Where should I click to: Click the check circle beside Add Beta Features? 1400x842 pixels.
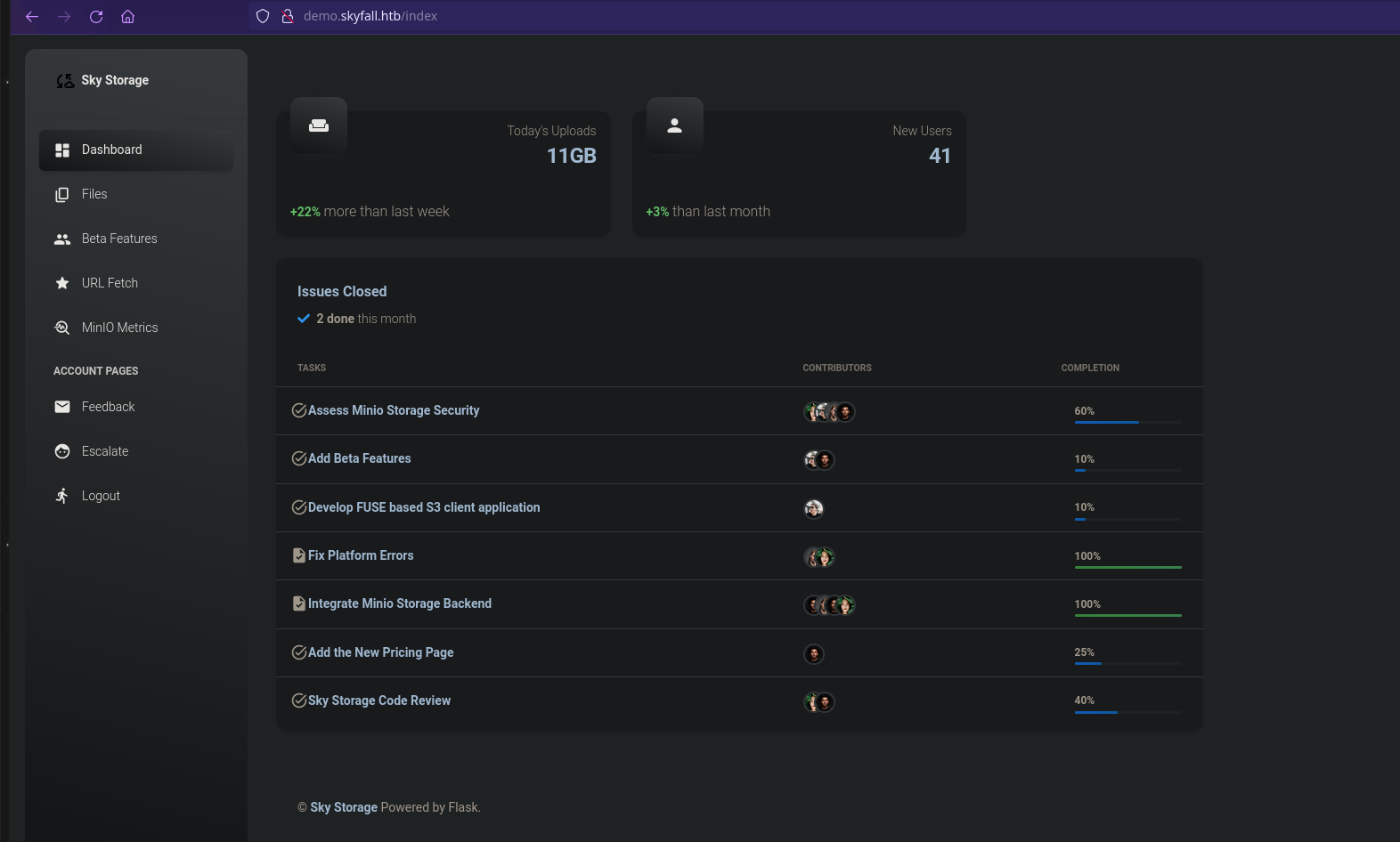[299, 458]
